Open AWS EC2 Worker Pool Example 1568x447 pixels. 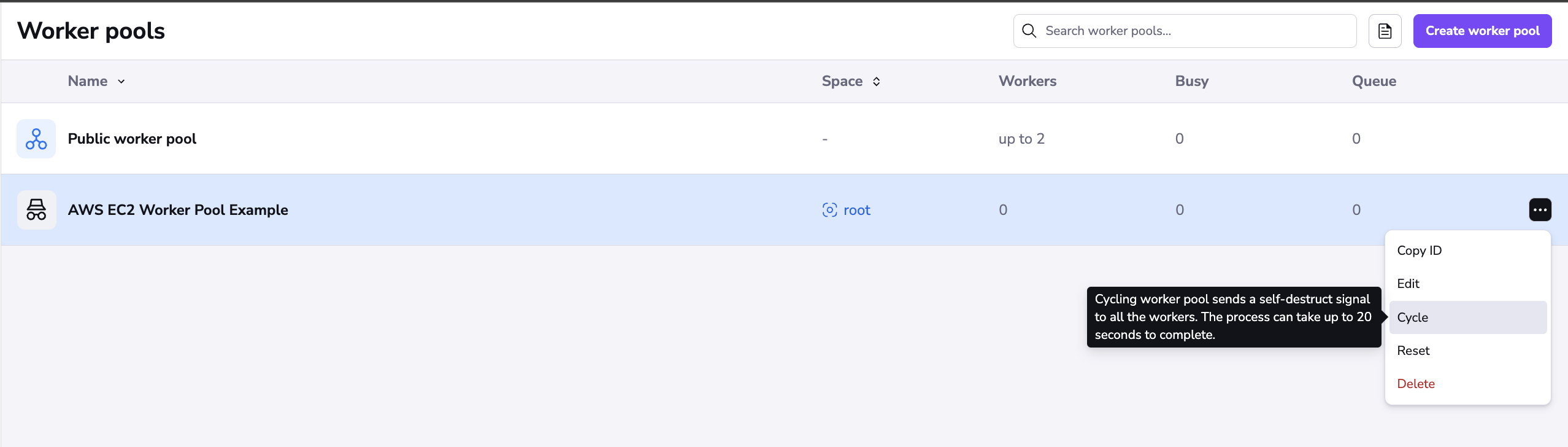click(178, 210)
